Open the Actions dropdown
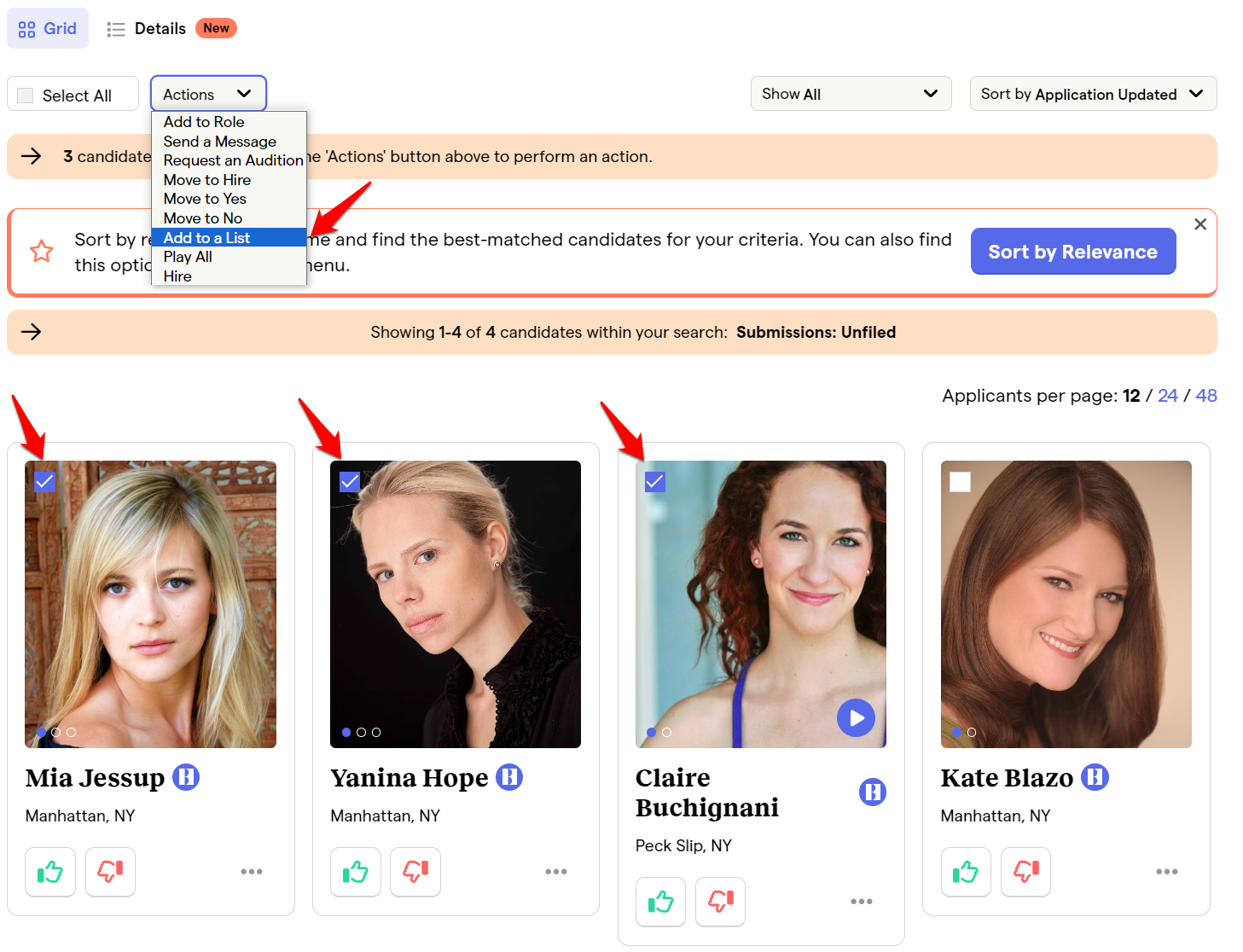The image size is (1243, 952). (208, 94)
